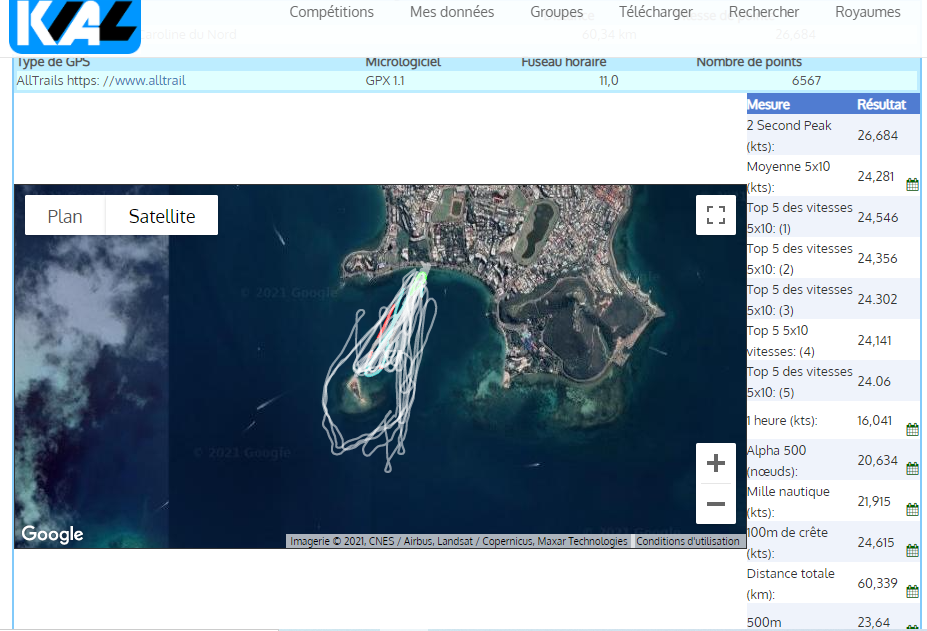Select the 500m value 23,64
927x631 pixels.
pyautogui.click(x=874, y=622)
